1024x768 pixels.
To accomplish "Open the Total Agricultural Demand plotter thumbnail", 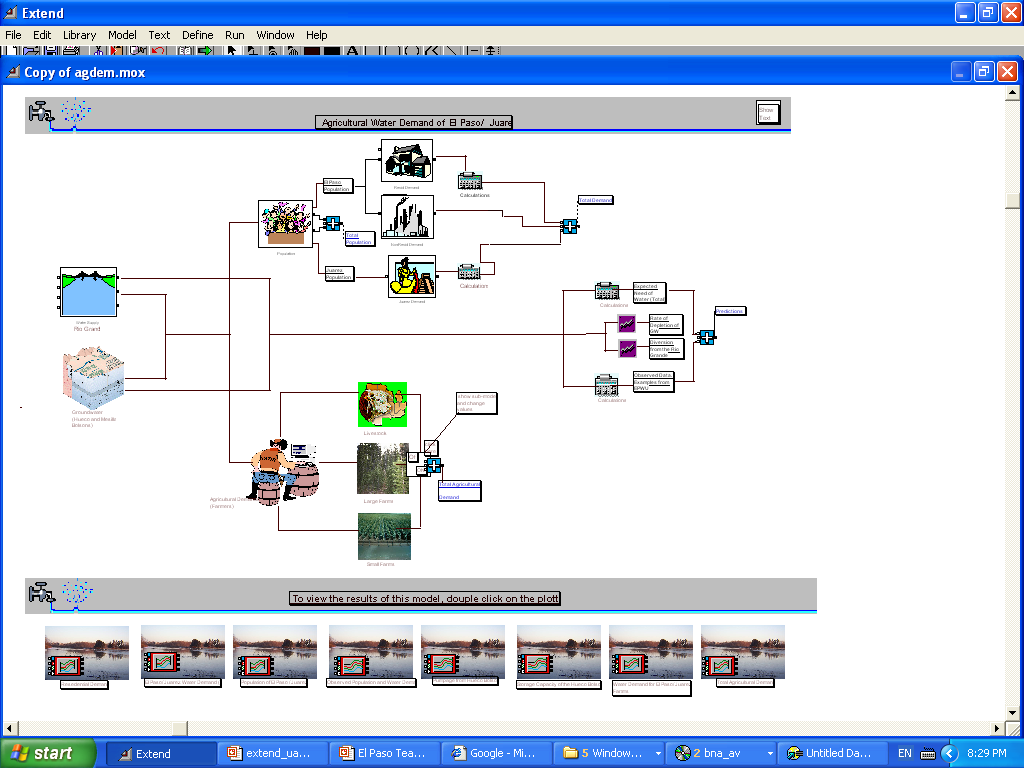I will (743, 655).
